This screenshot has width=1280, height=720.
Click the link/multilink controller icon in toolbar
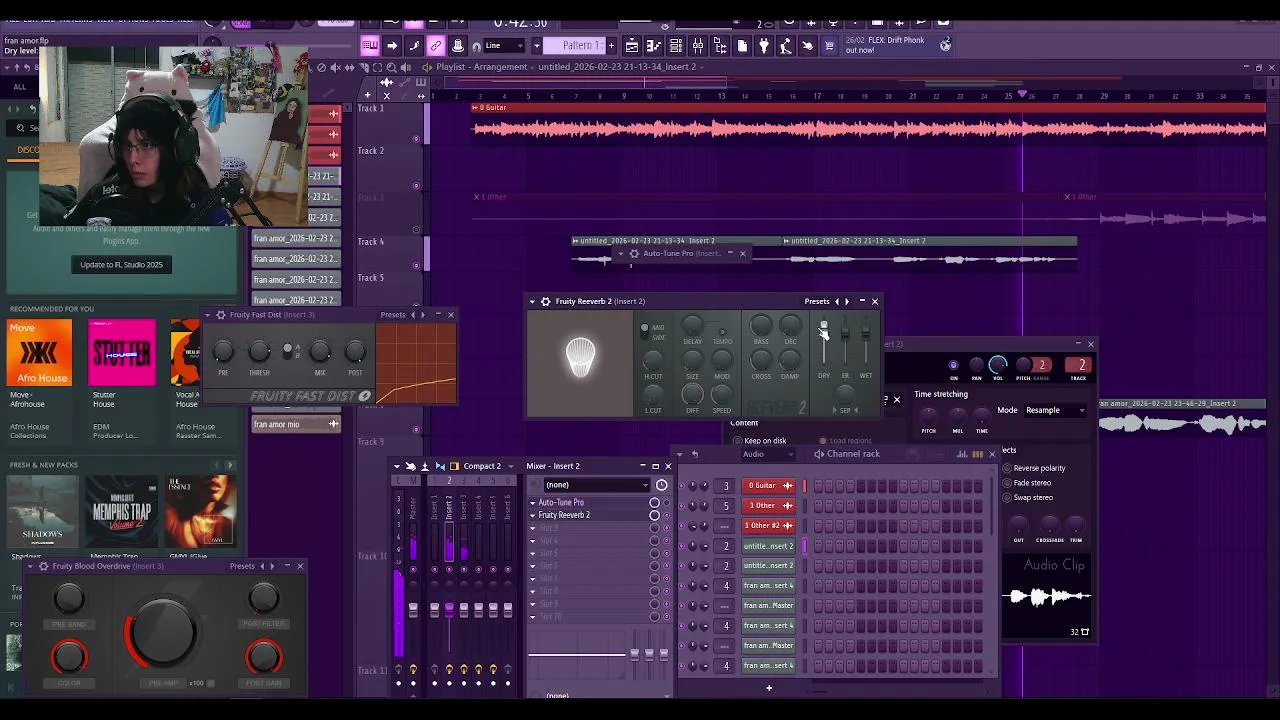435,45
